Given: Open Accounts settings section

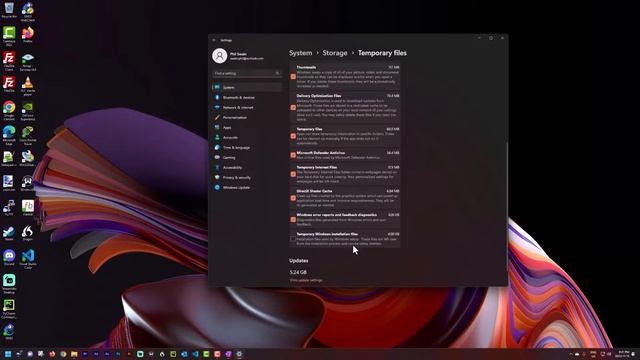Looking at the screenshot, I should point(247,138).
